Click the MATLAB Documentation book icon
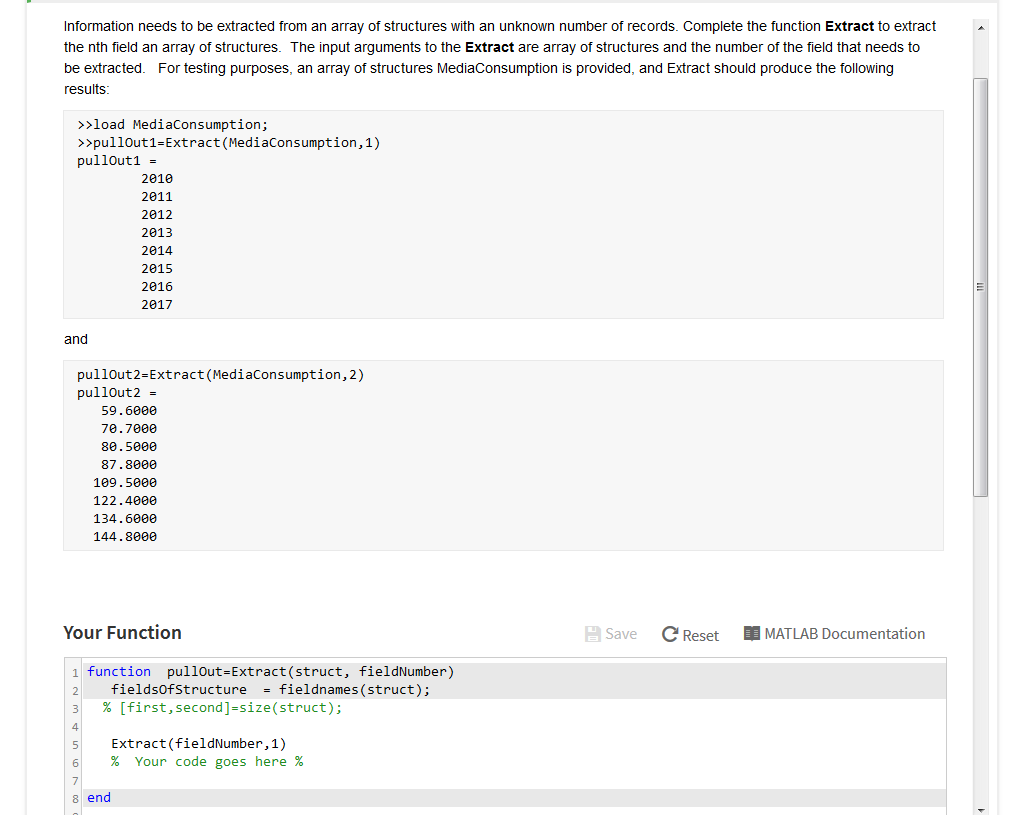1012x815 pixels. point(752,634)
